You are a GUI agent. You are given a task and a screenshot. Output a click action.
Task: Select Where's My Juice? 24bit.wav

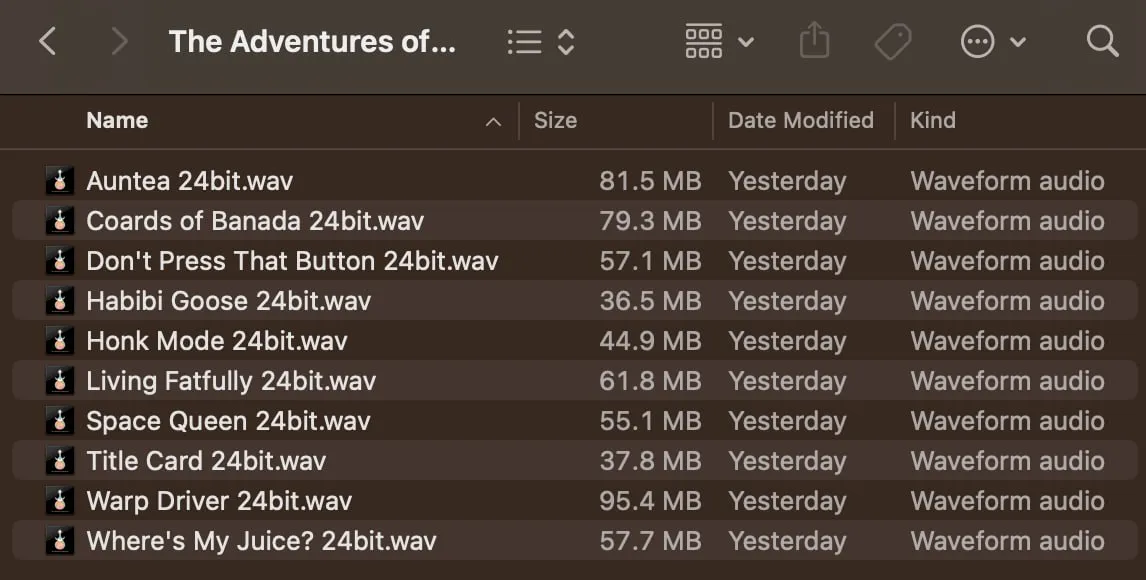coord(574,541)
